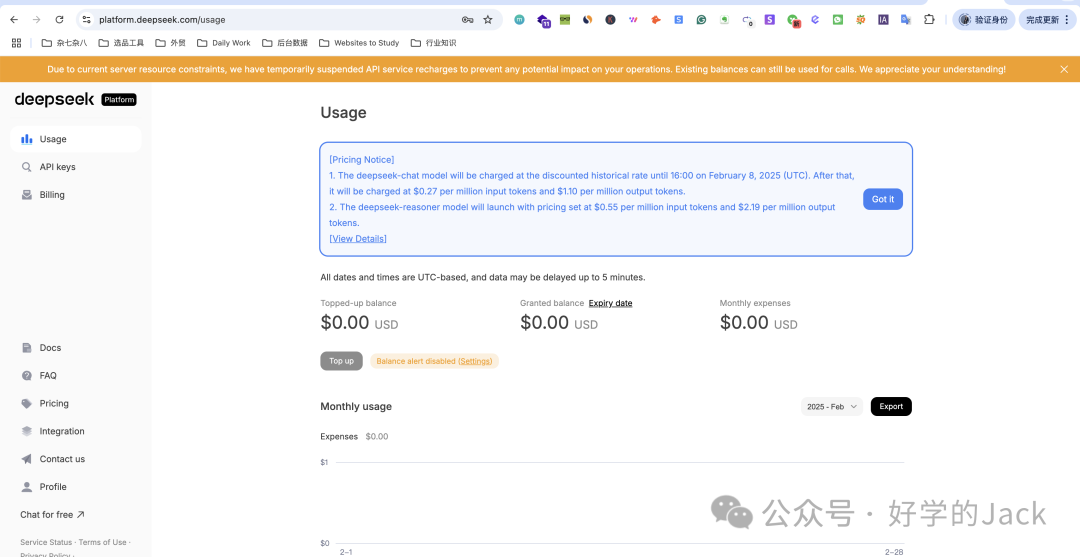Open the View Details link
1080x557 pixels.
click(357, 238)
